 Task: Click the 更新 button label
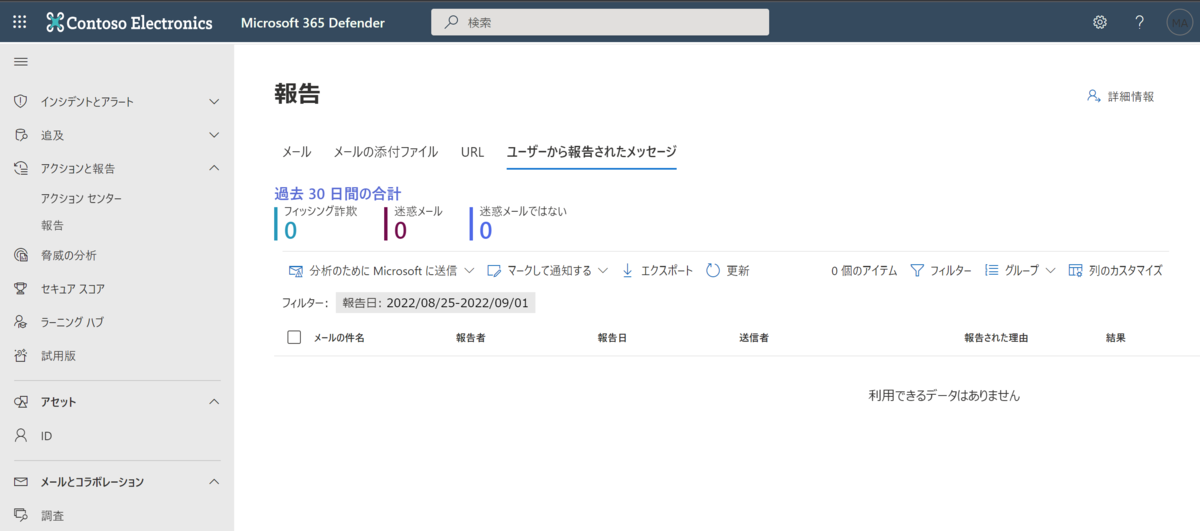(738, 270)
